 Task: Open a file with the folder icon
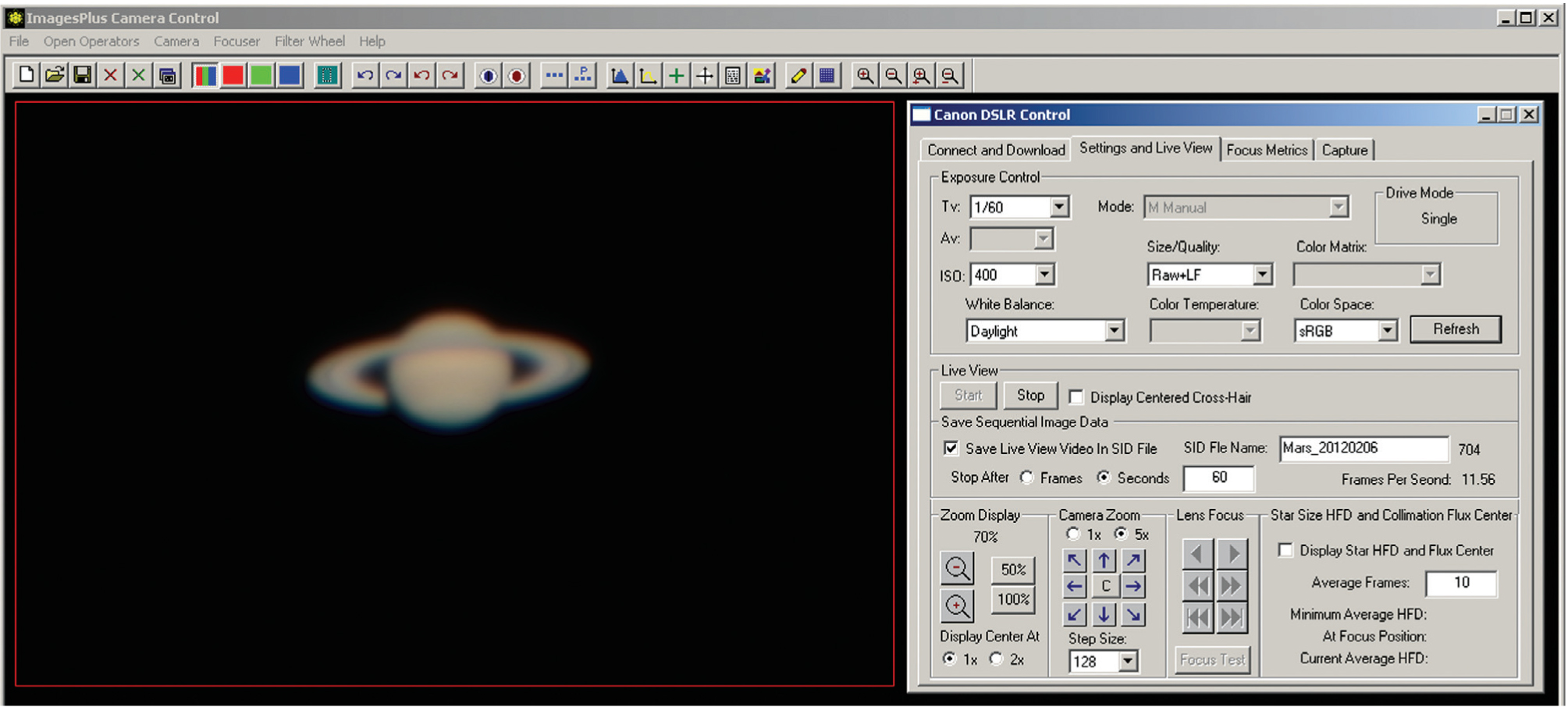[x=54, y=76]
